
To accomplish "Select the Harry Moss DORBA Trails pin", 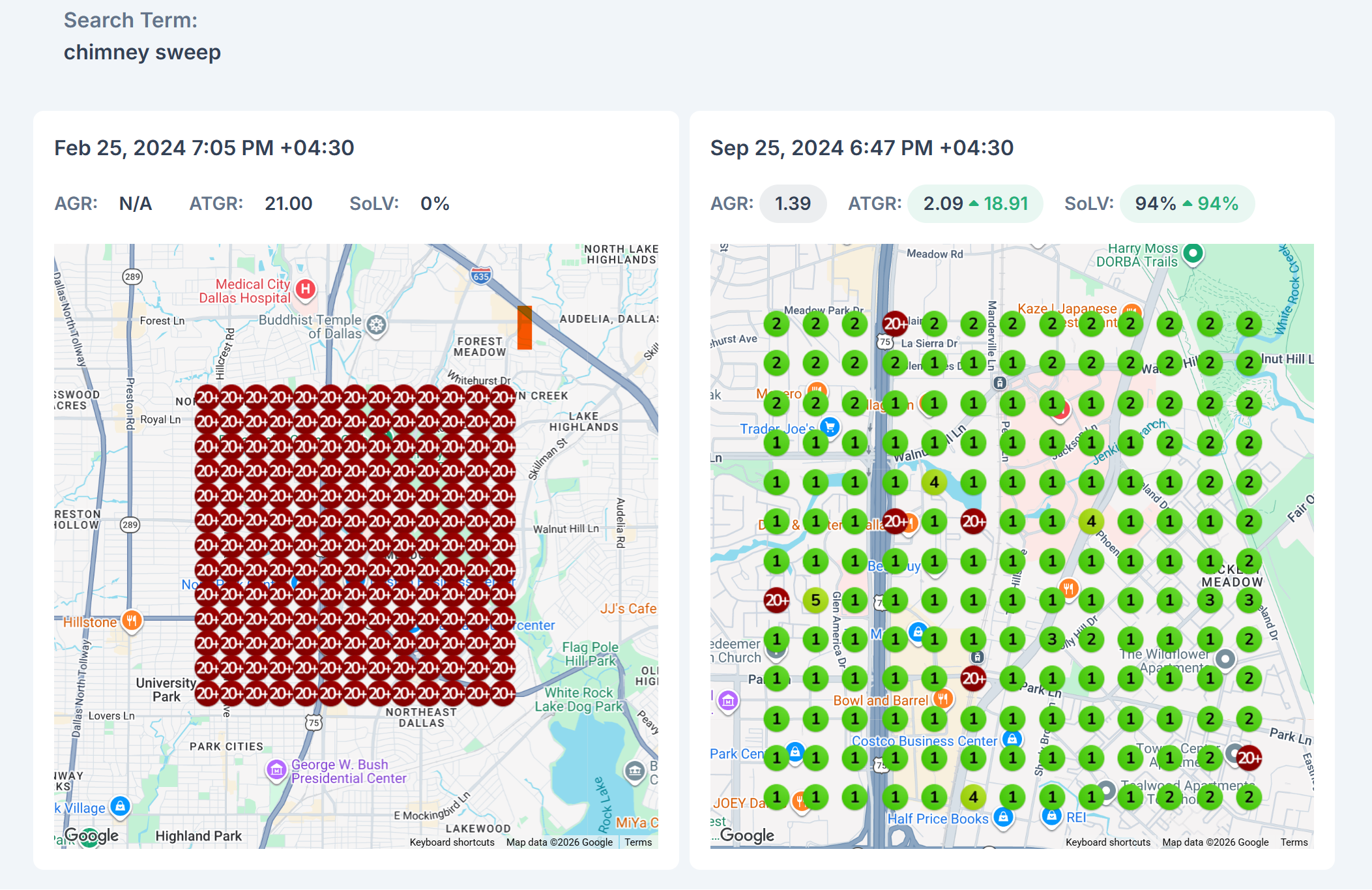I will [1193, 253].
